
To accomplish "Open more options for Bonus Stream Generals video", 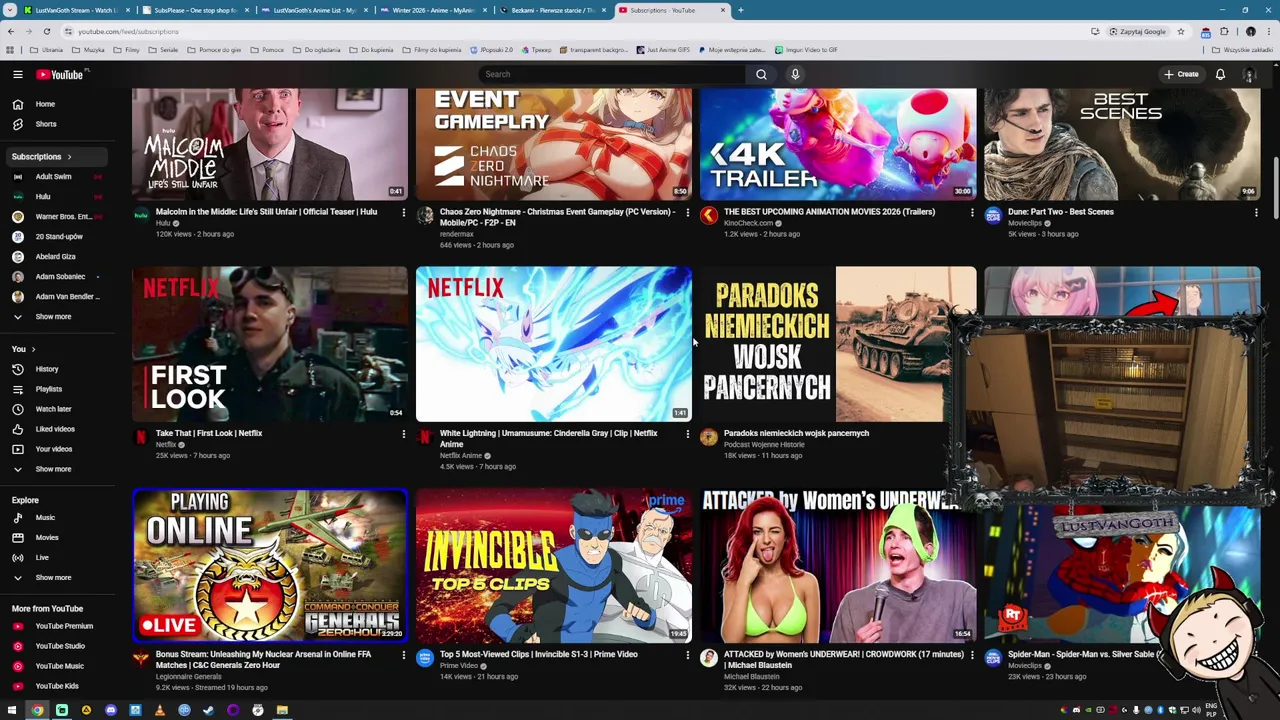I will click(x=403, y=655).
